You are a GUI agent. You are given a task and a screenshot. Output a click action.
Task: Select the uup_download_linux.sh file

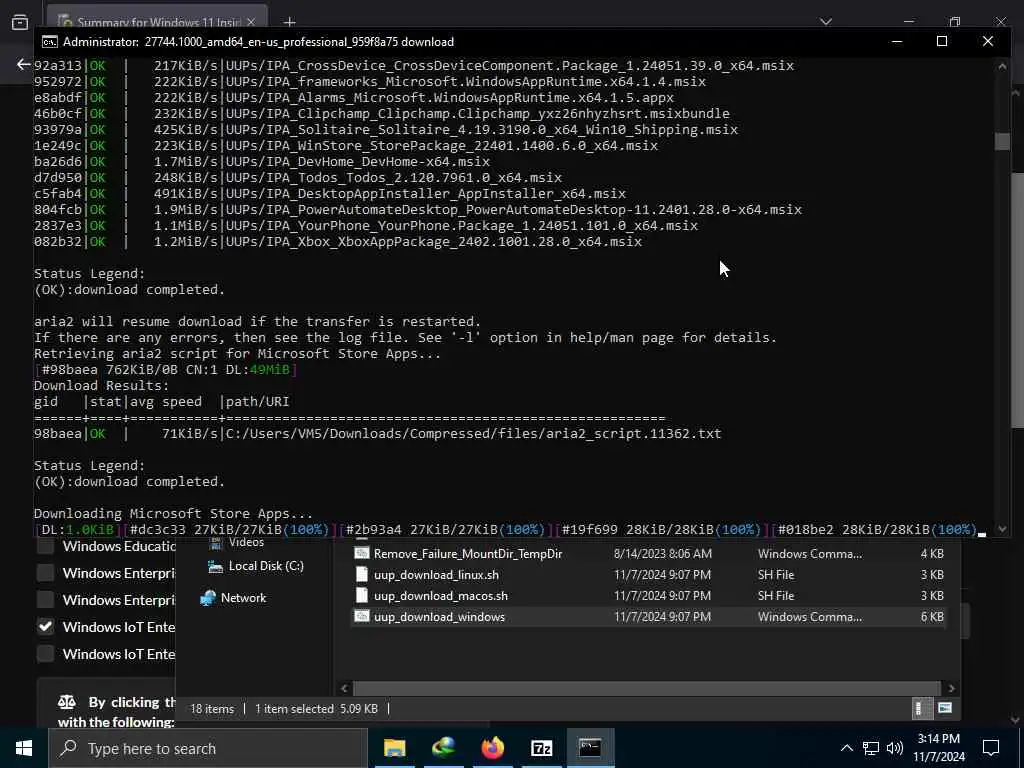pyautogui.click(x=436, y=575)
